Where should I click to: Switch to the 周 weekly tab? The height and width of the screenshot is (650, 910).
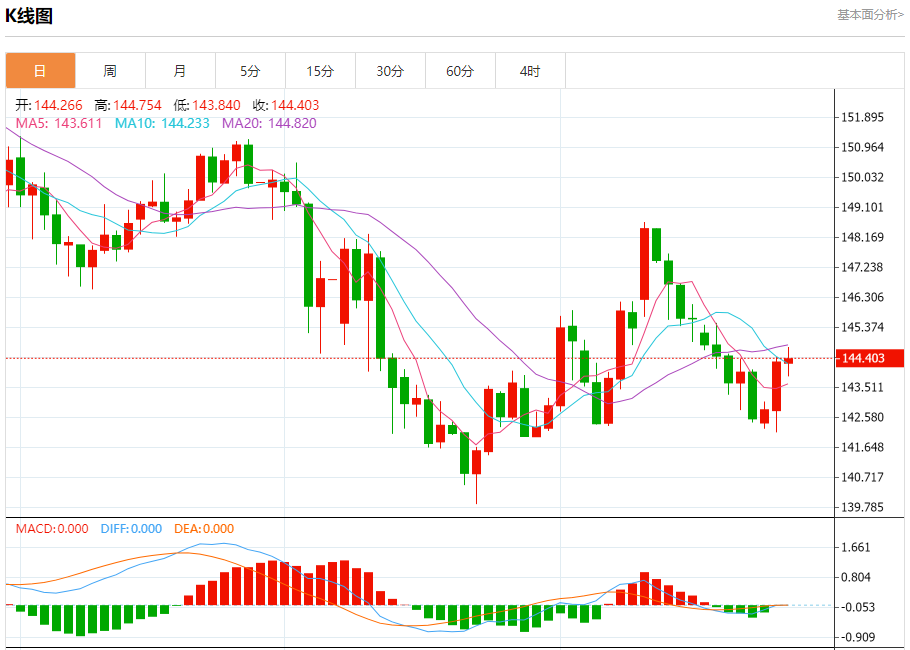[110, 71]
